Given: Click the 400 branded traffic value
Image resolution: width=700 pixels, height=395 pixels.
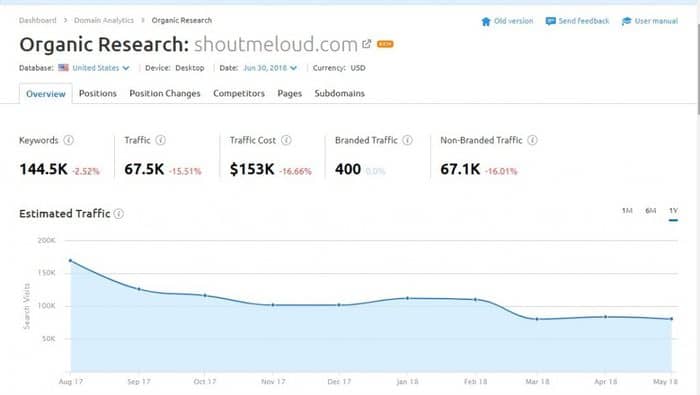Looking at the screenshot, I should (348, 170).
